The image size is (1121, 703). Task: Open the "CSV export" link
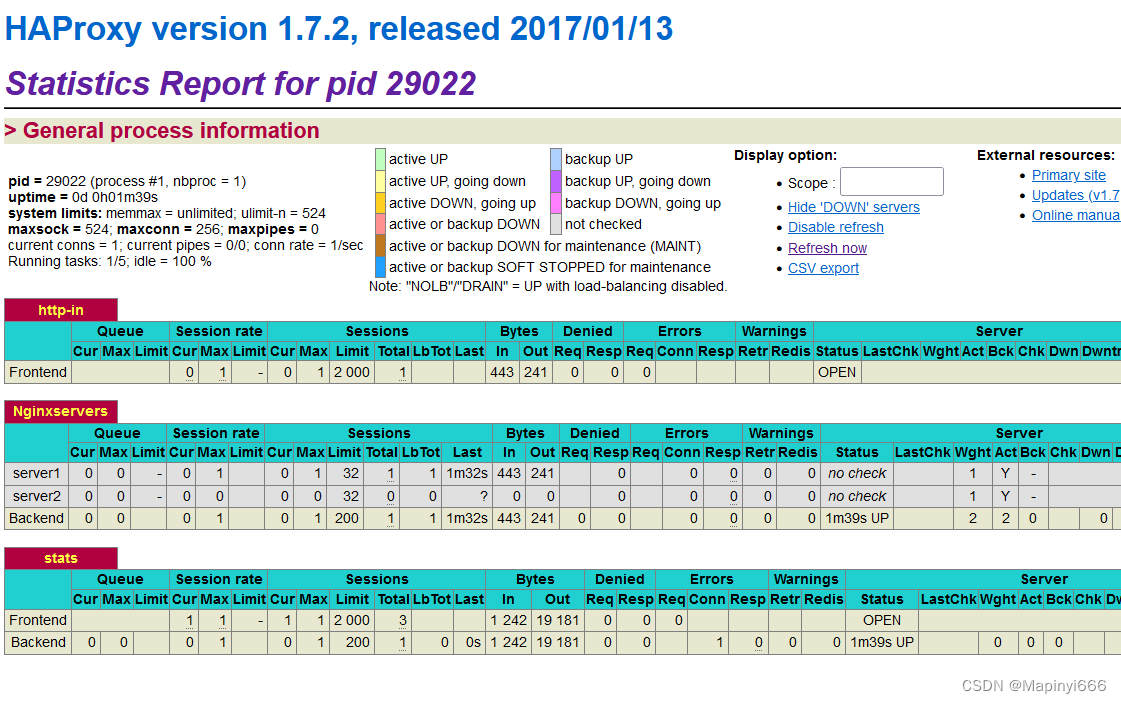point(823,268)
